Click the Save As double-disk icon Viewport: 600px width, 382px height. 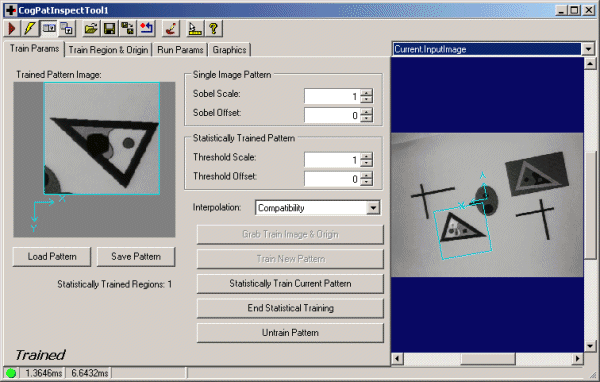tap(127, 29)
